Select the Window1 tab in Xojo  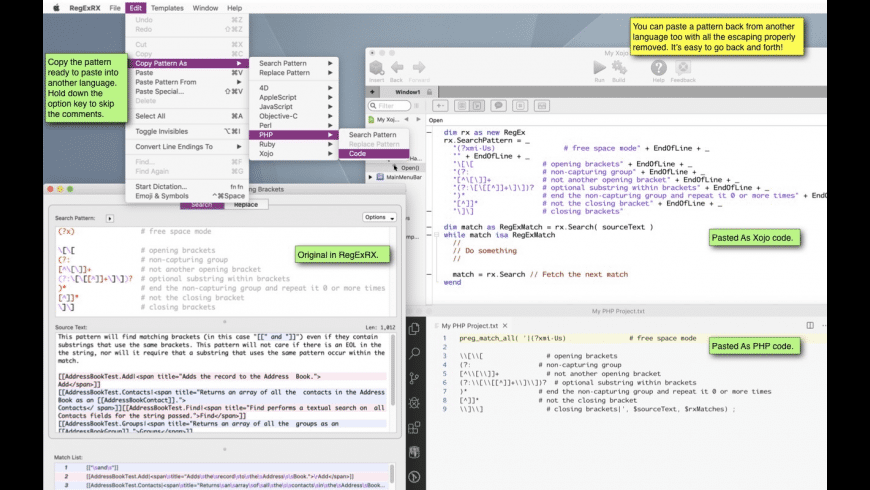pyautogui.click(x=406, y=92)
